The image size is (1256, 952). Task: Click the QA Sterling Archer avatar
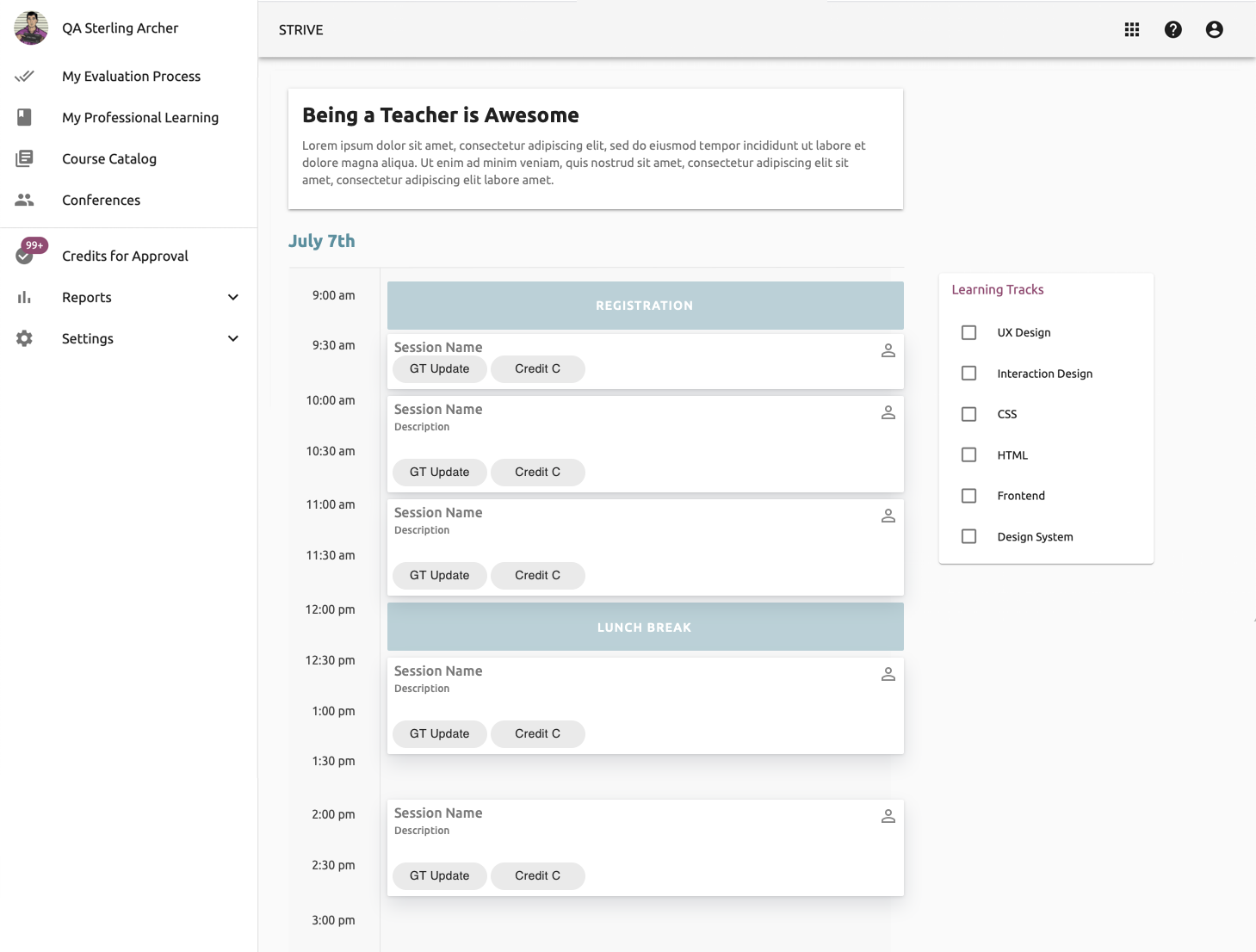point(31,28)
